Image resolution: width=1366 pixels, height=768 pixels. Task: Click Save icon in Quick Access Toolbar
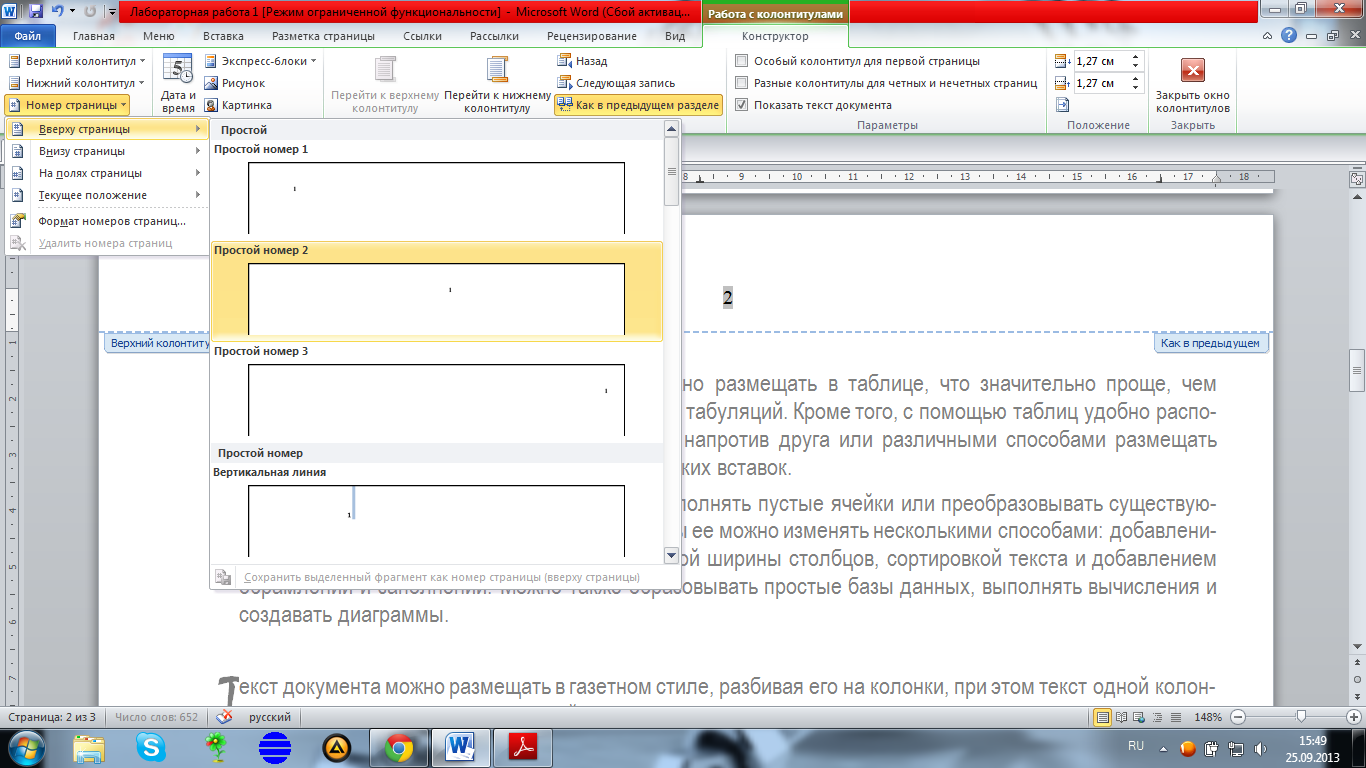coord(36,12)
